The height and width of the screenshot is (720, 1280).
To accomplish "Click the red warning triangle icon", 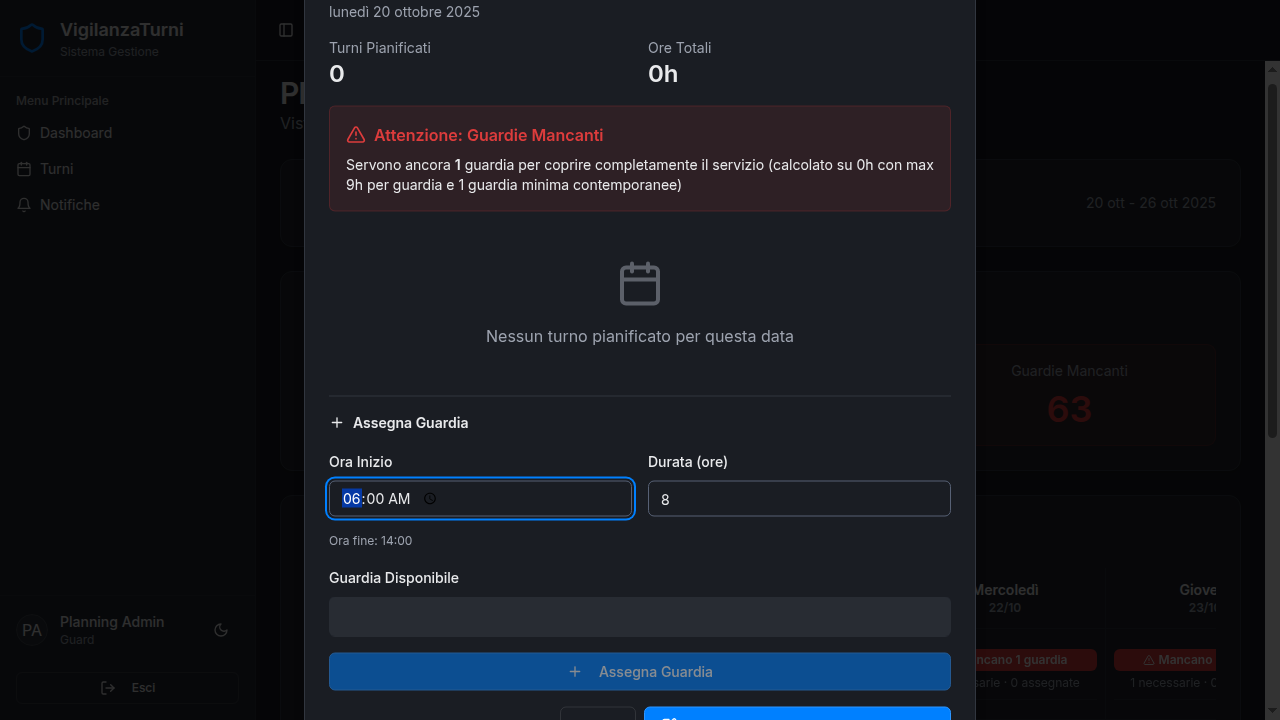I will [x=356, y=135].
